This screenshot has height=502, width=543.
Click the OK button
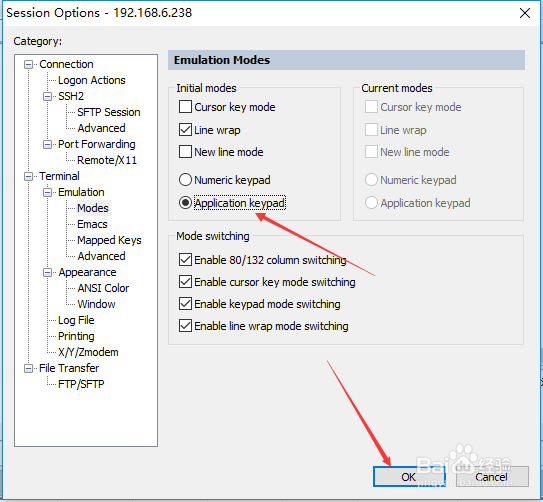(x=409, y=477)
